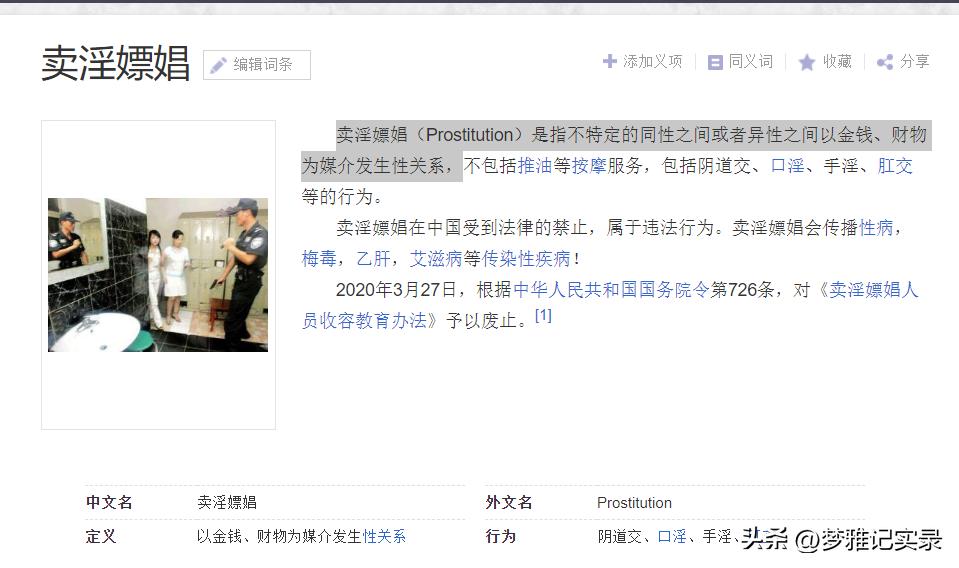Open the 乙肝 link
Viewport: 959px width, 568px height.
click(373, 259)
